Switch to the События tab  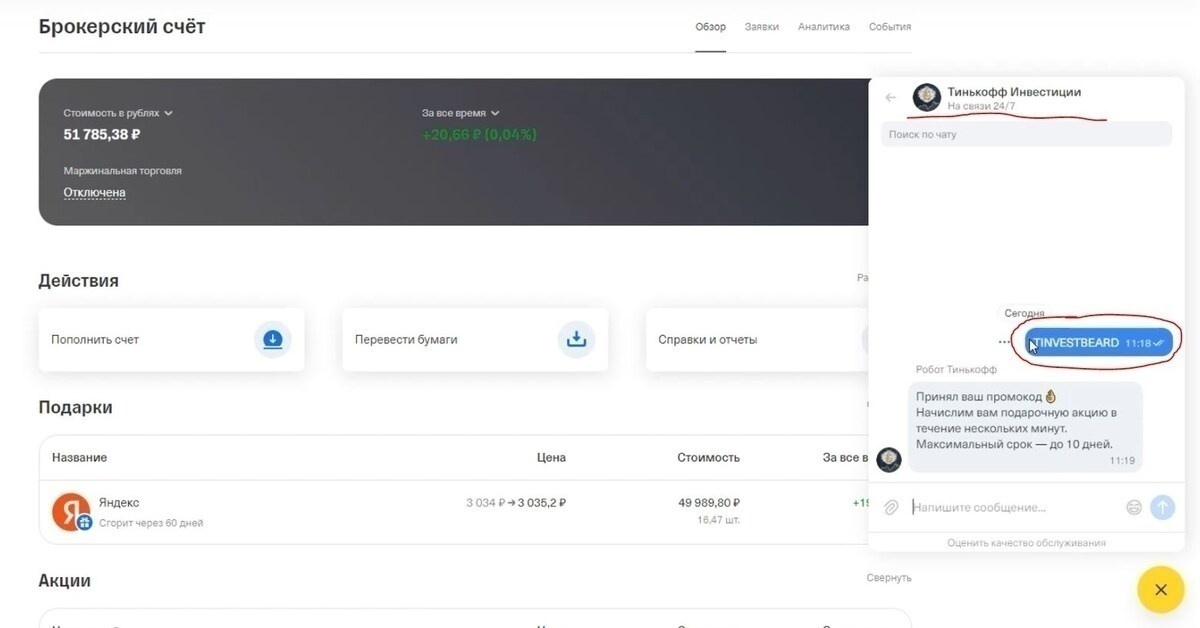pyautogui.click(x=890, y=27)
